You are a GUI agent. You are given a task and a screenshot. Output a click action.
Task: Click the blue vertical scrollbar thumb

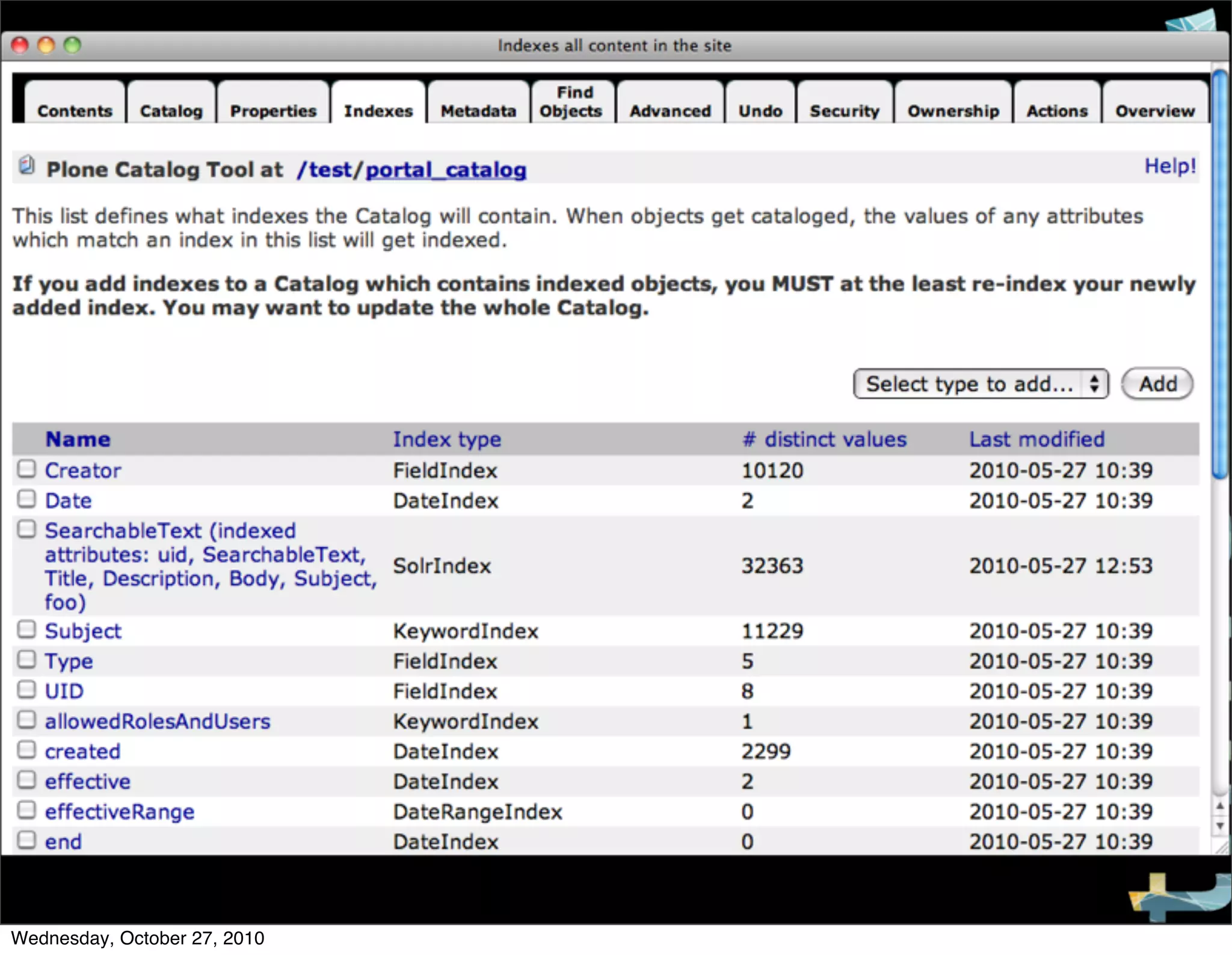[x=1220, y=274]
